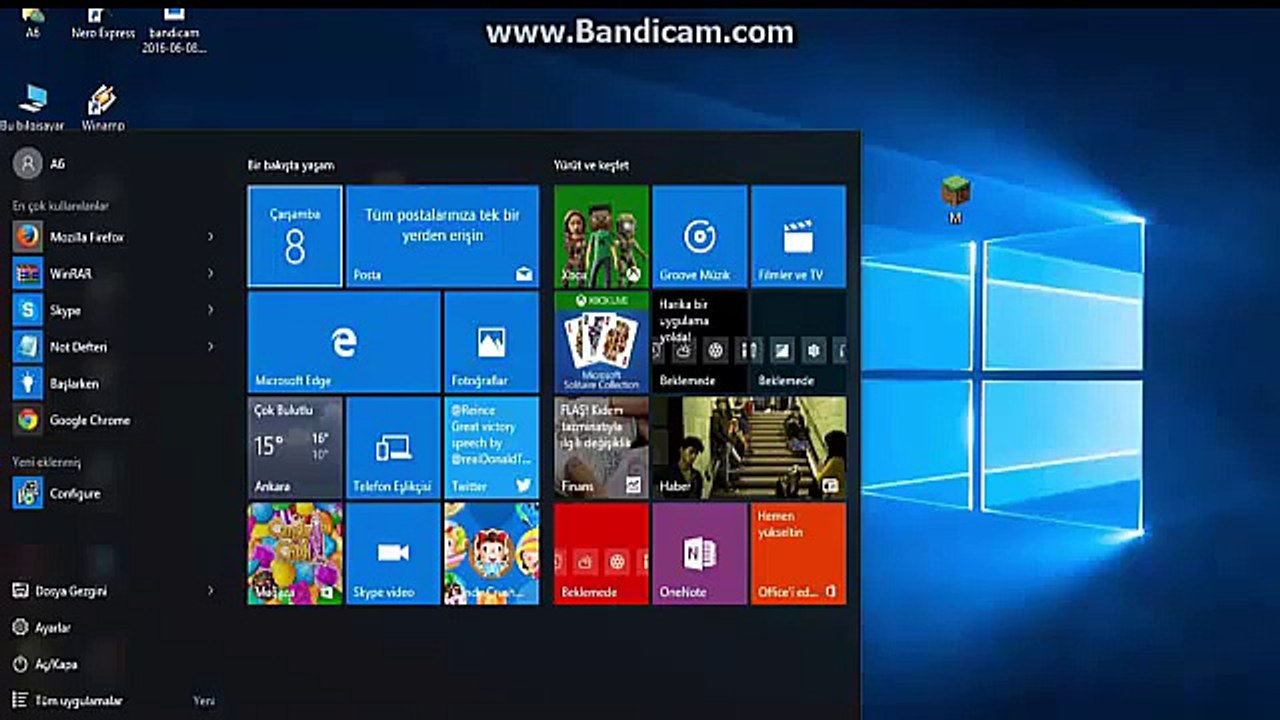Screen dimensions: 1280x720
Task: Expand Not Defteri jump list arrow
Action: coord(210,347)
